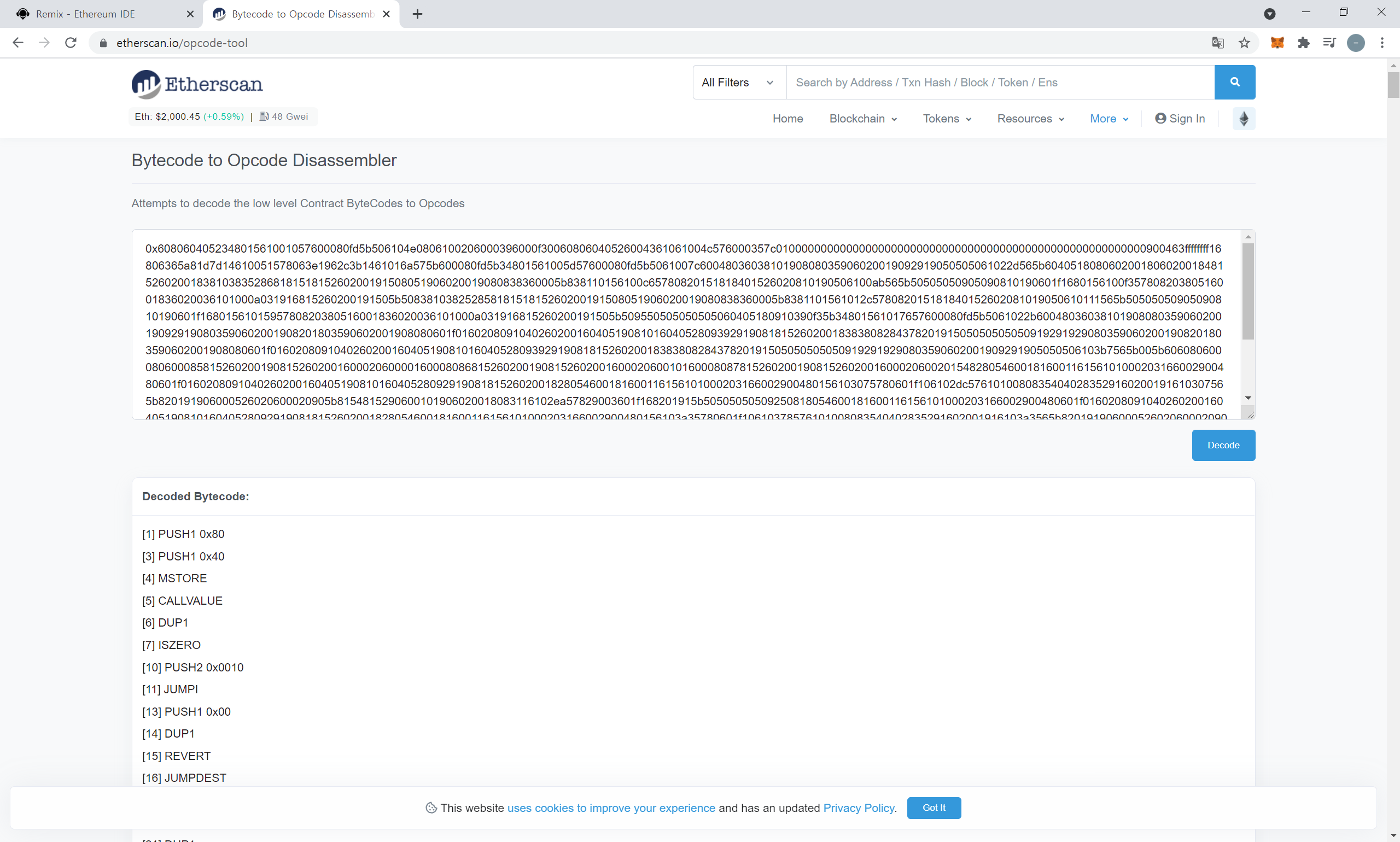
Task: Open the Resources dropdown
Action: coord(1030,119)
